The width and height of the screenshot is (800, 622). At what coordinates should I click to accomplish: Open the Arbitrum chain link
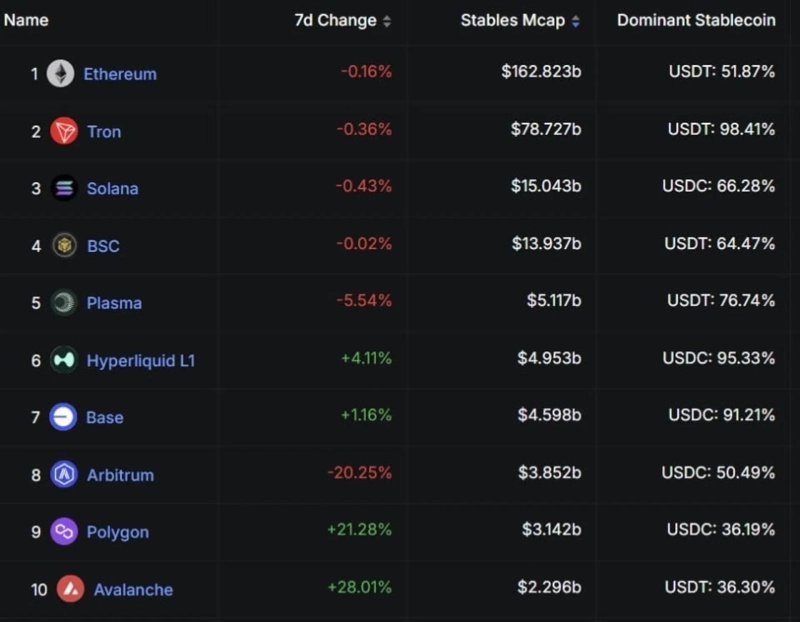[x=120, y=475]
